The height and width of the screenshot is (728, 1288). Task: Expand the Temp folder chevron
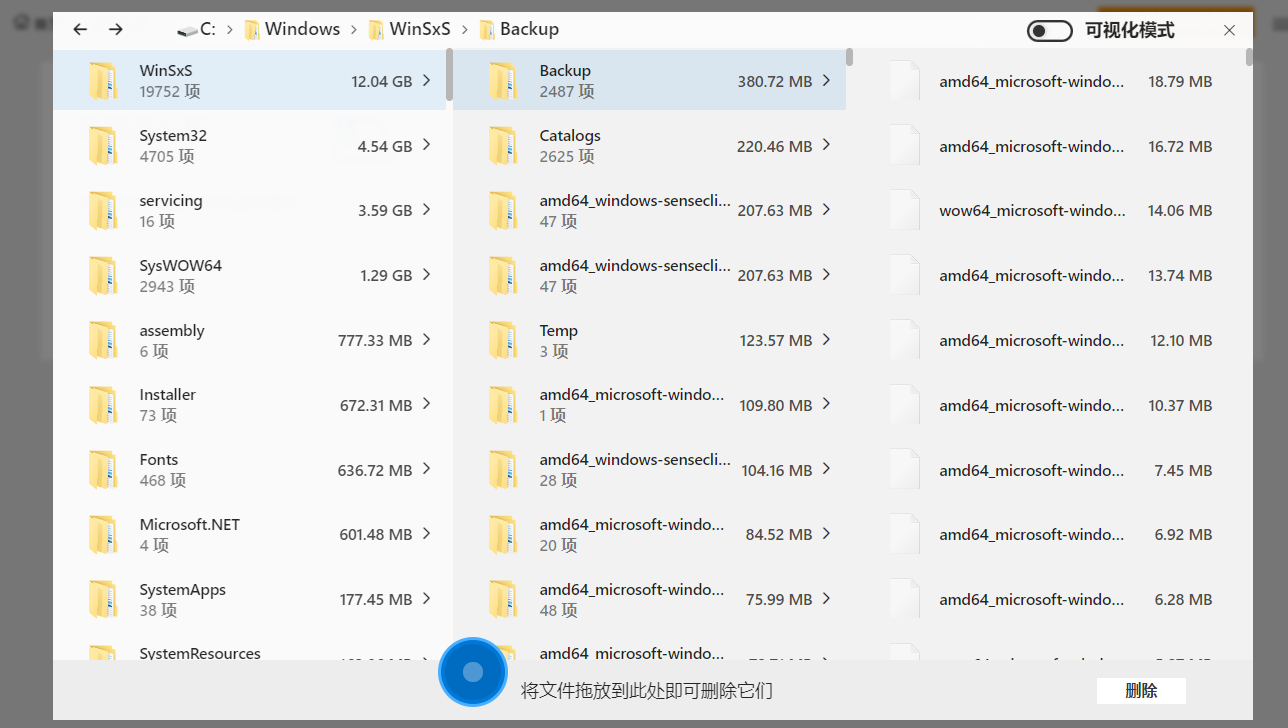826,340
